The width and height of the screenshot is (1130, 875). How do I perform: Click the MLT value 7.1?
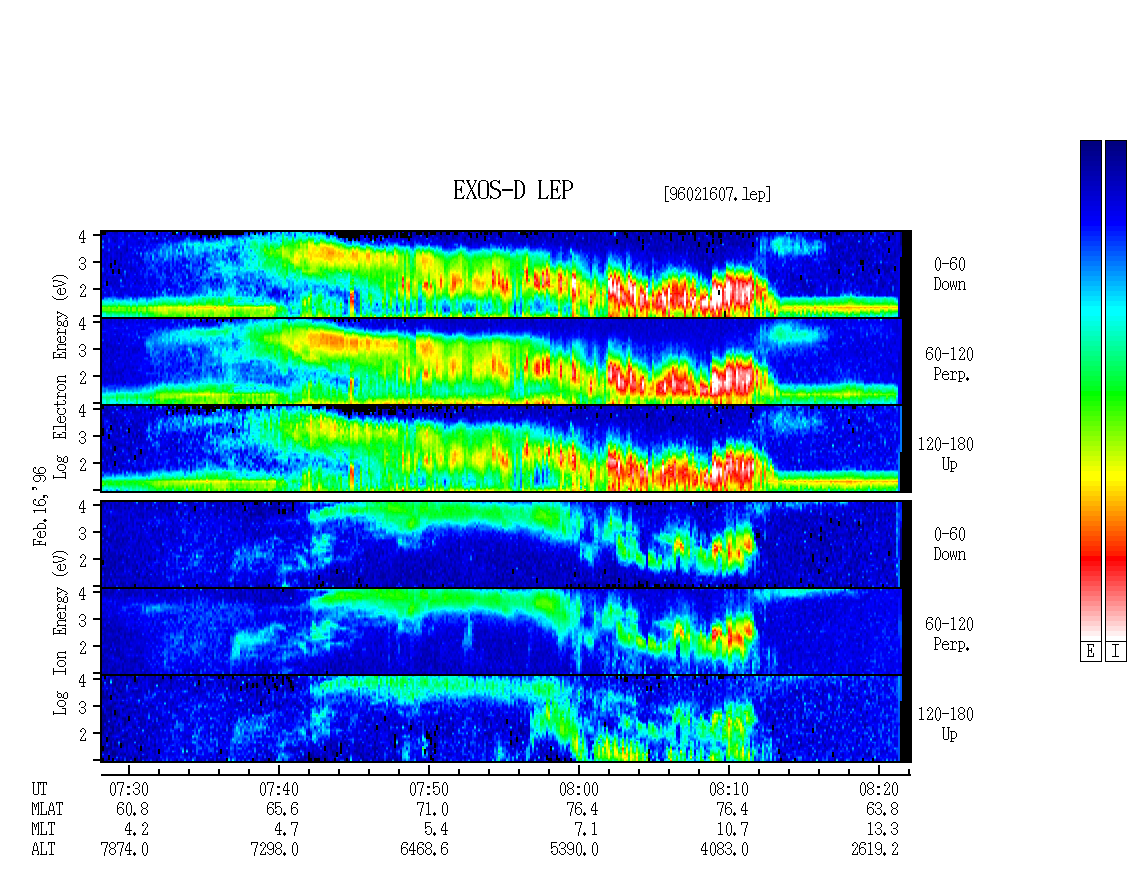587,830
